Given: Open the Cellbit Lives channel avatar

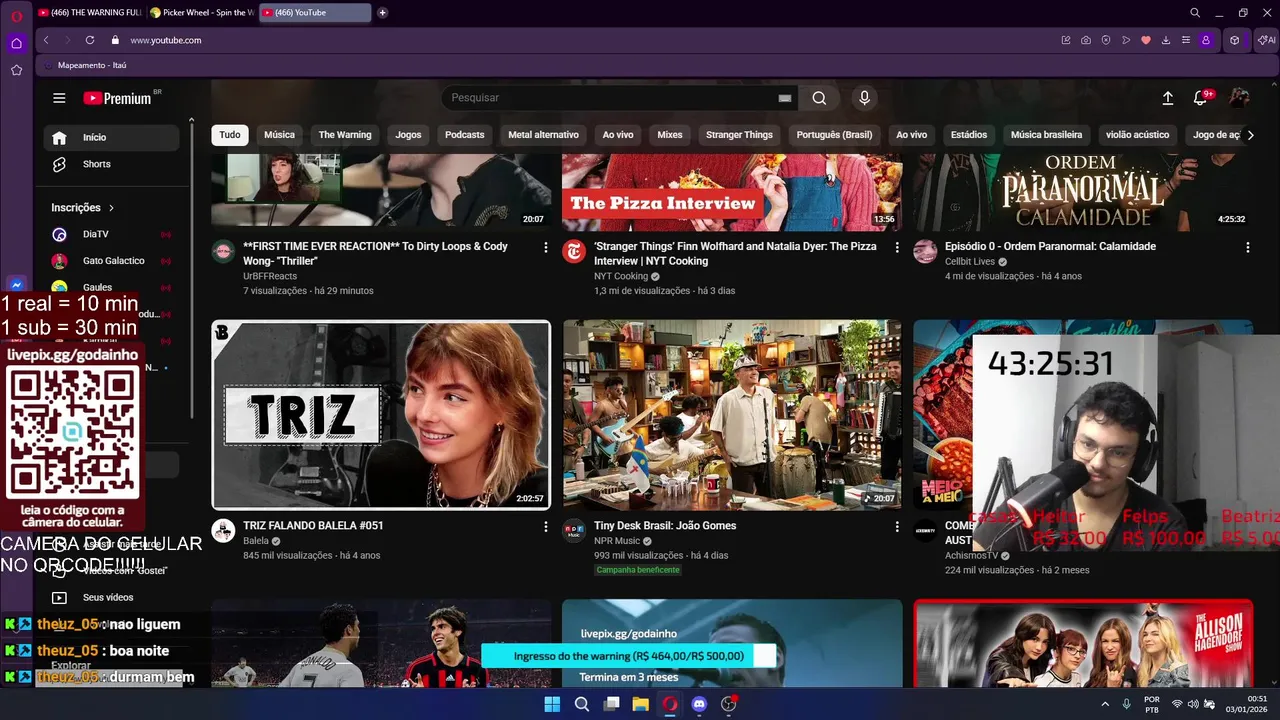Looking at the screenshot, I should click(x=925, y=251).
